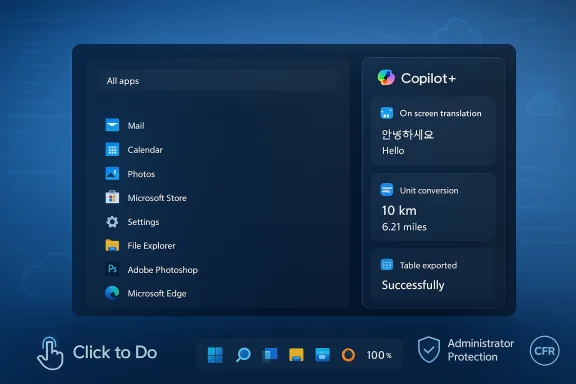The height and width of the screenshot is (384, 576).
Task: Click the Unit conversion icon
Action: (386, 190)
